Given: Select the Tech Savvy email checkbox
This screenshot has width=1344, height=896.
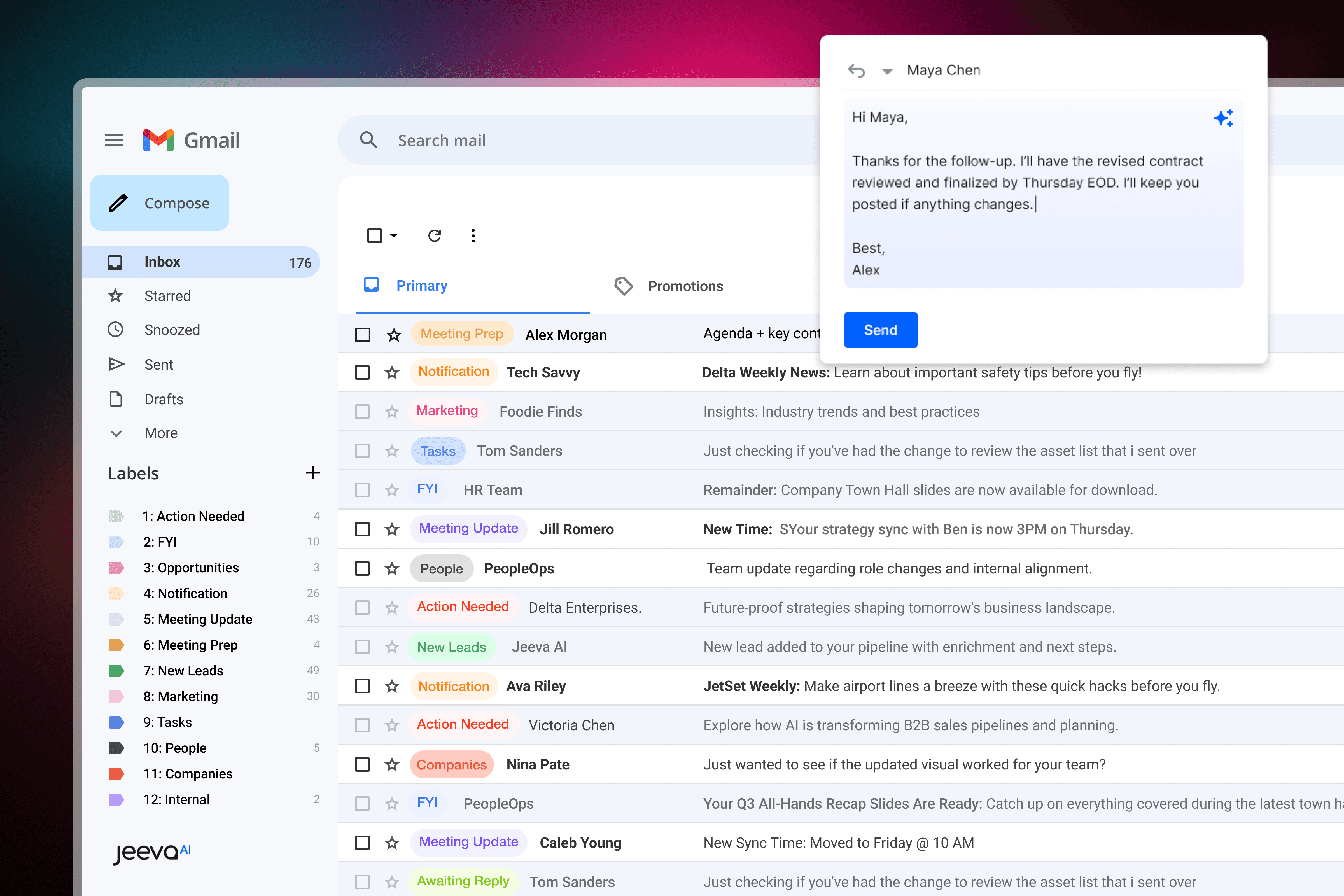Looking at the screenshot, I should (362, 372).
